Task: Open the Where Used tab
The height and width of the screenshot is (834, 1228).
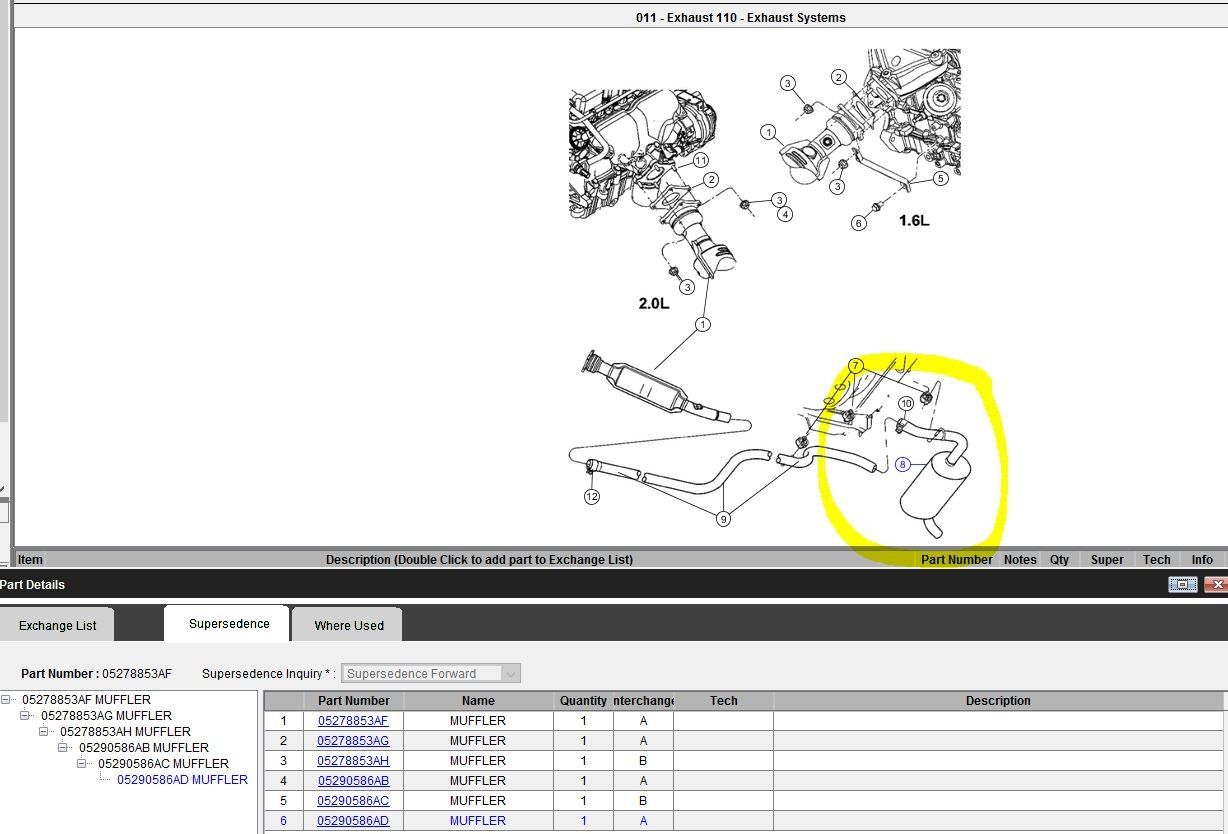Action: click(349, 626)
